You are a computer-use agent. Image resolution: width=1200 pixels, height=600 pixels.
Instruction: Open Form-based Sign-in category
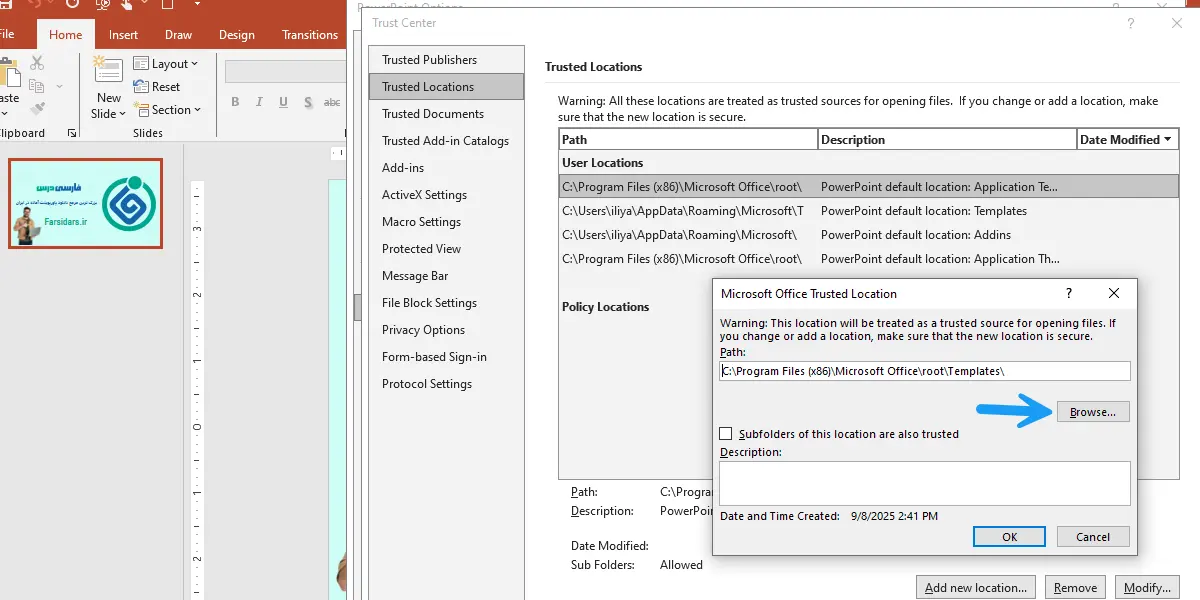point(446,357)
